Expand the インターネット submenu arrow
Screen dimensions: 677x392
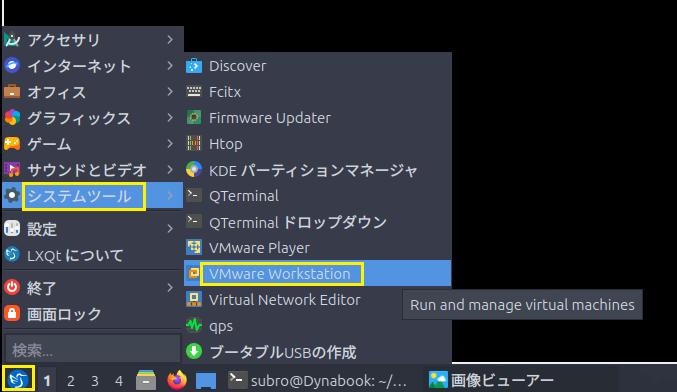click(170, 66)
